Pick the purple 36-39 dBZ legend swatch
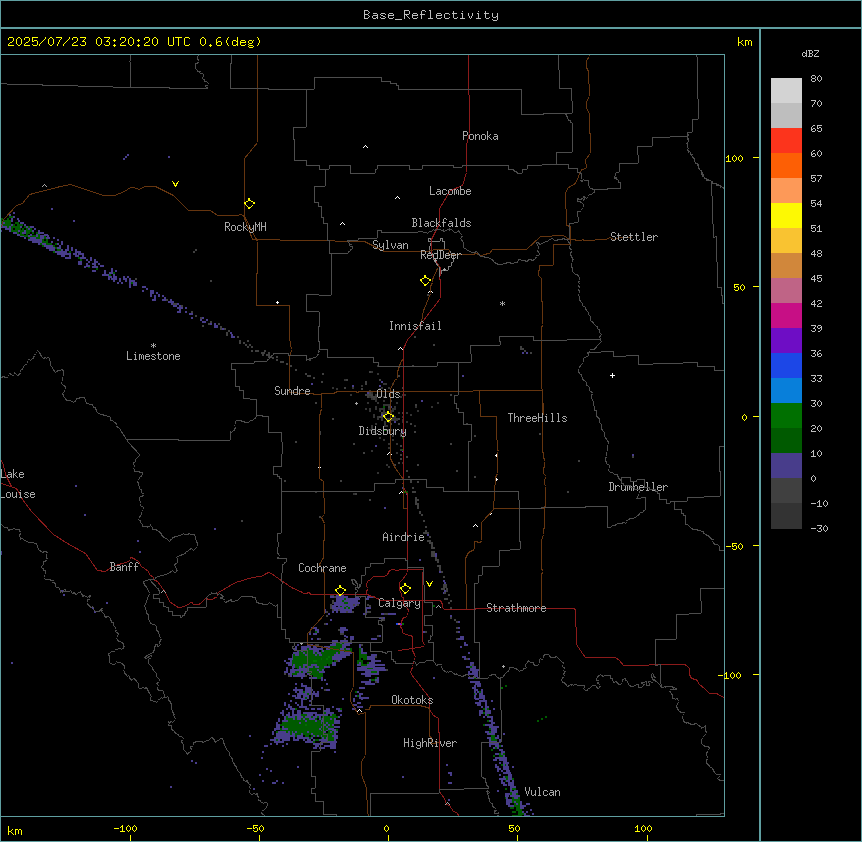Viewport: 862px width, 842px height. tap(786, 340)
